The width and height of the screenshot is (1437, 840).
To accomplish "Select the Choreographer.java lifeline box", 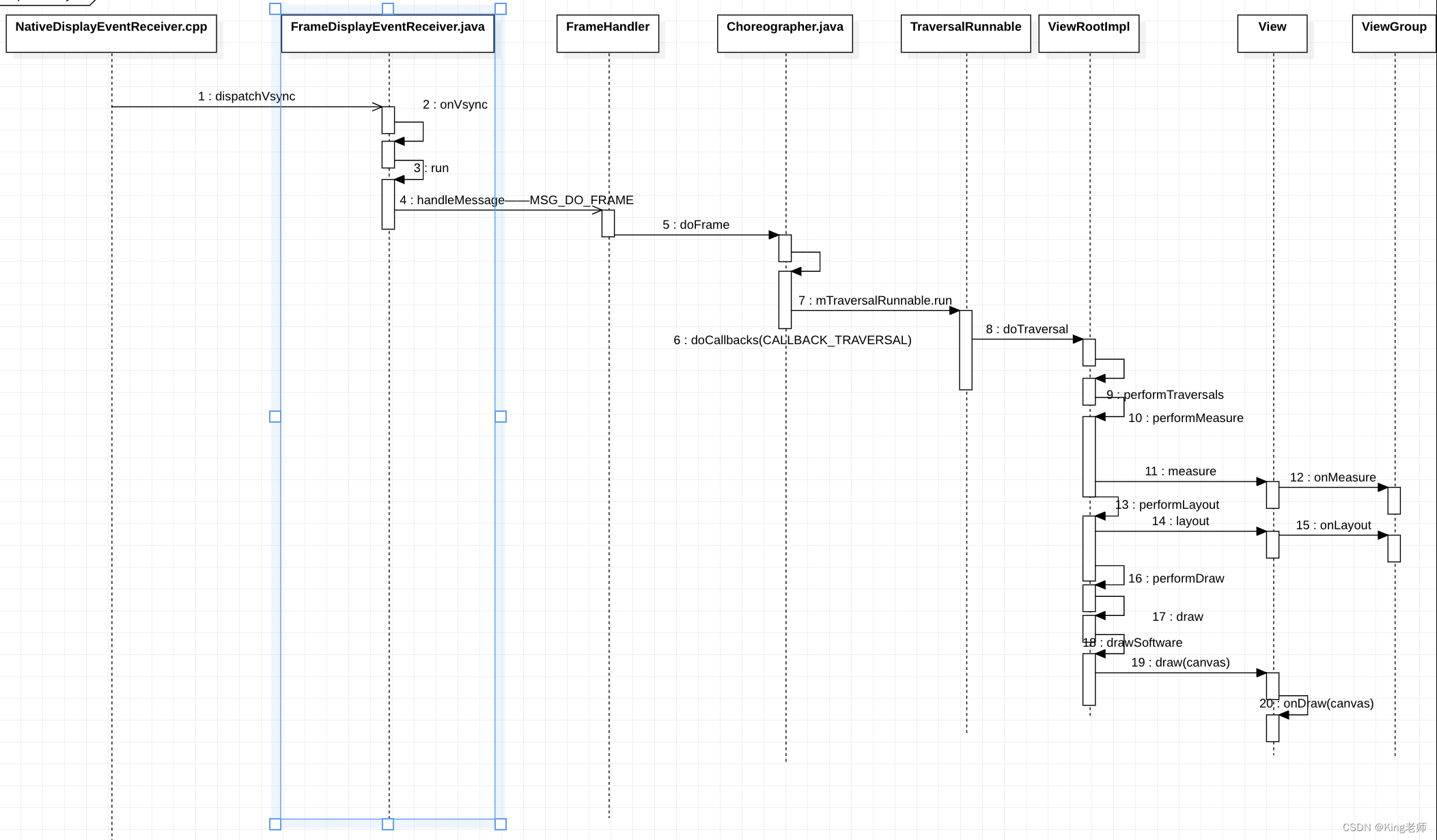I will pos(785,33).
